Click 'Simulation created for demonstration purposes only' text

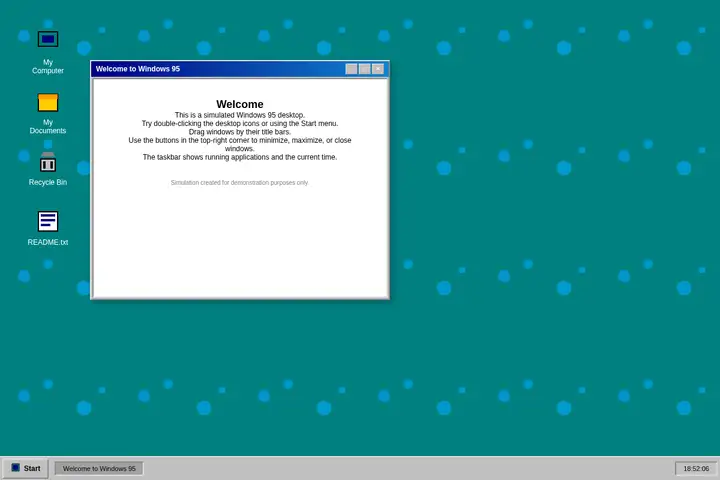click(x=239, y=182)
